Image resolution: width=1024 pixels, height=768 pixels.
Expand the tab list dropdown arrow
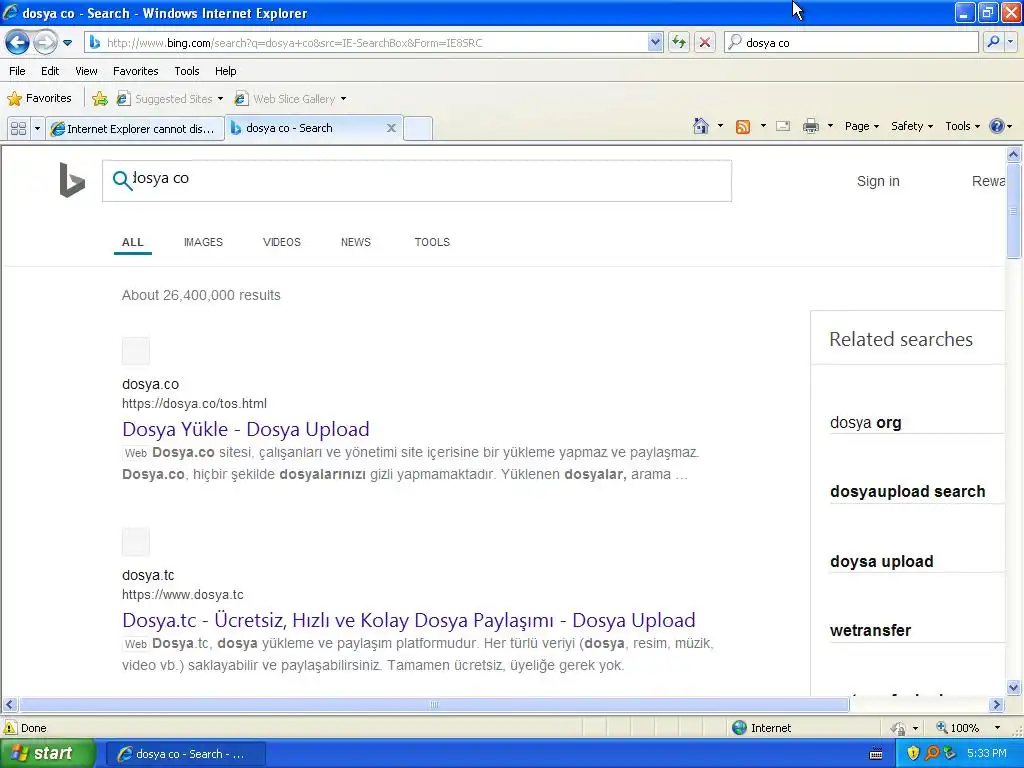(37, 129)
